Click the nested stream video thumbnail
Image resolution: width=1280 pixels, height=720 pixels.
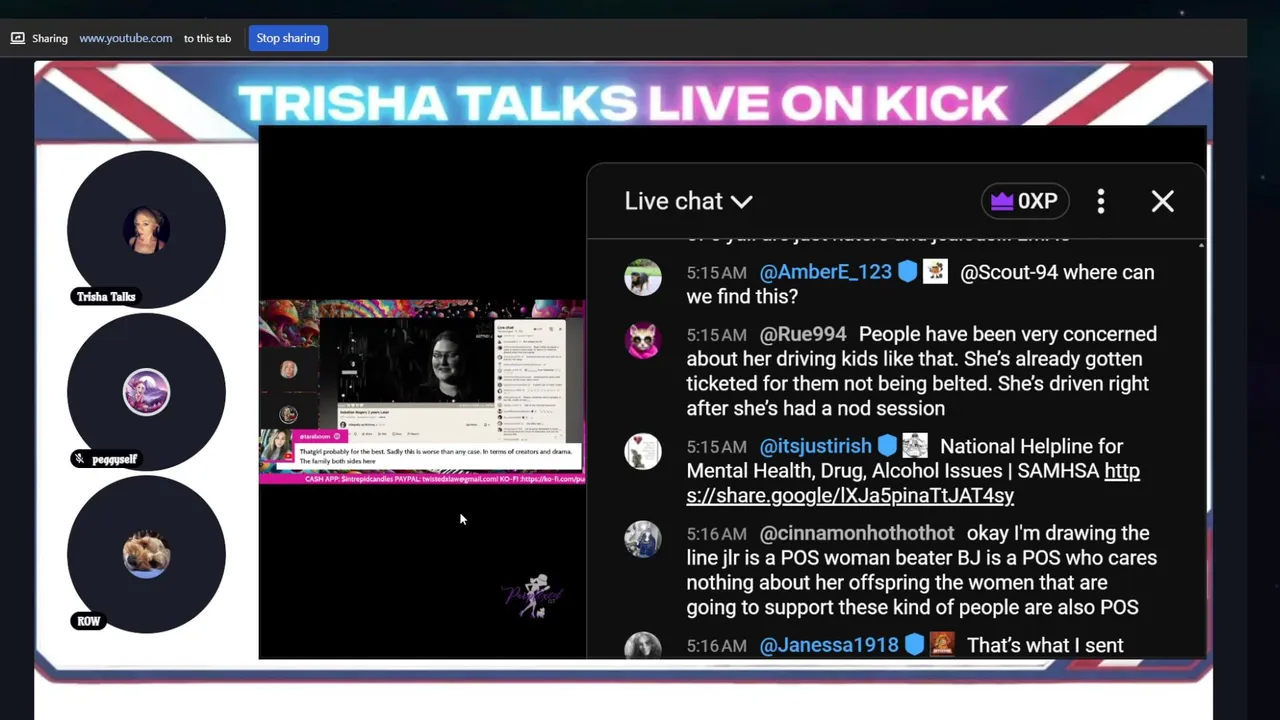[422, 391]
